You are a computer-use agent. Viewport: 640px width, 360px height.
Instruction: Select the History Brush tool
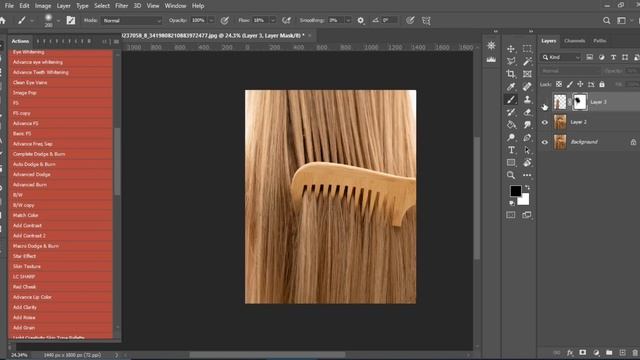(511, 112)
